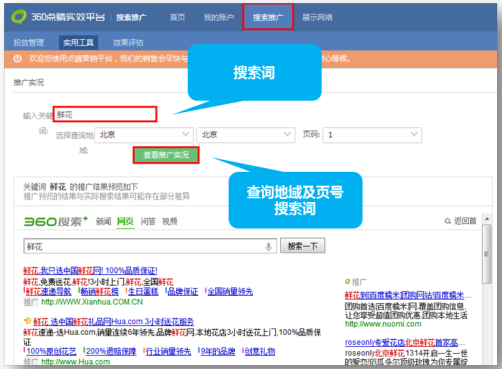The height and width of the screenshot is (369, 502).
Task: Open the 我的账户 navigation tab
Action: click(x=219, y=17)
